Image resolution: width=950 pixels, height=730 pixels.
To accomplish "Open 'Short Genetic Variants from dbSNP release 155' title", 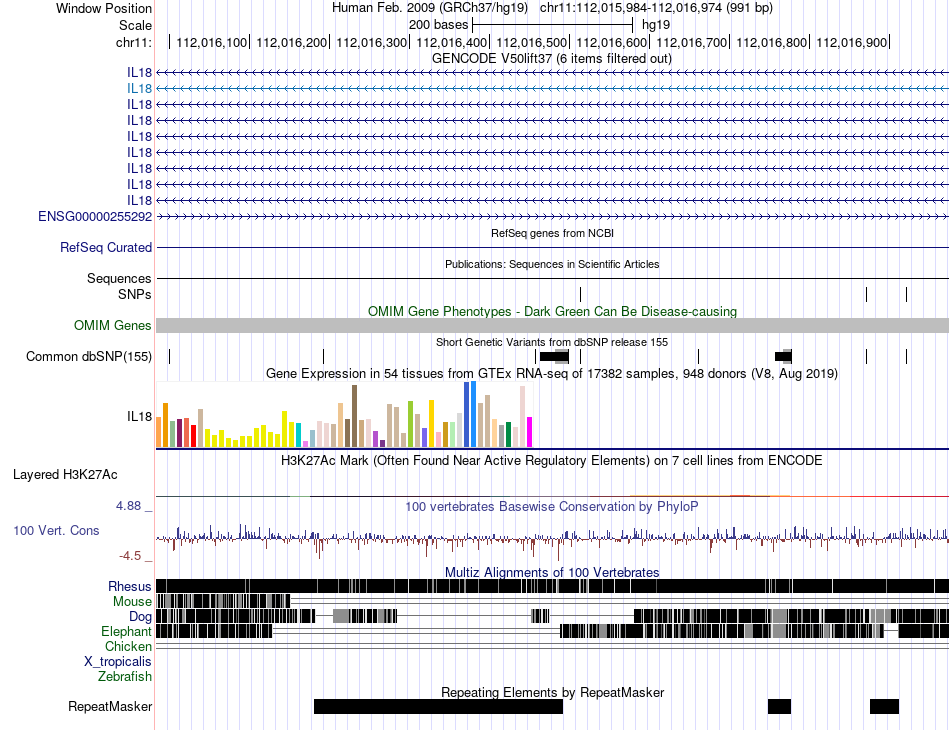I will pos(552,342).
